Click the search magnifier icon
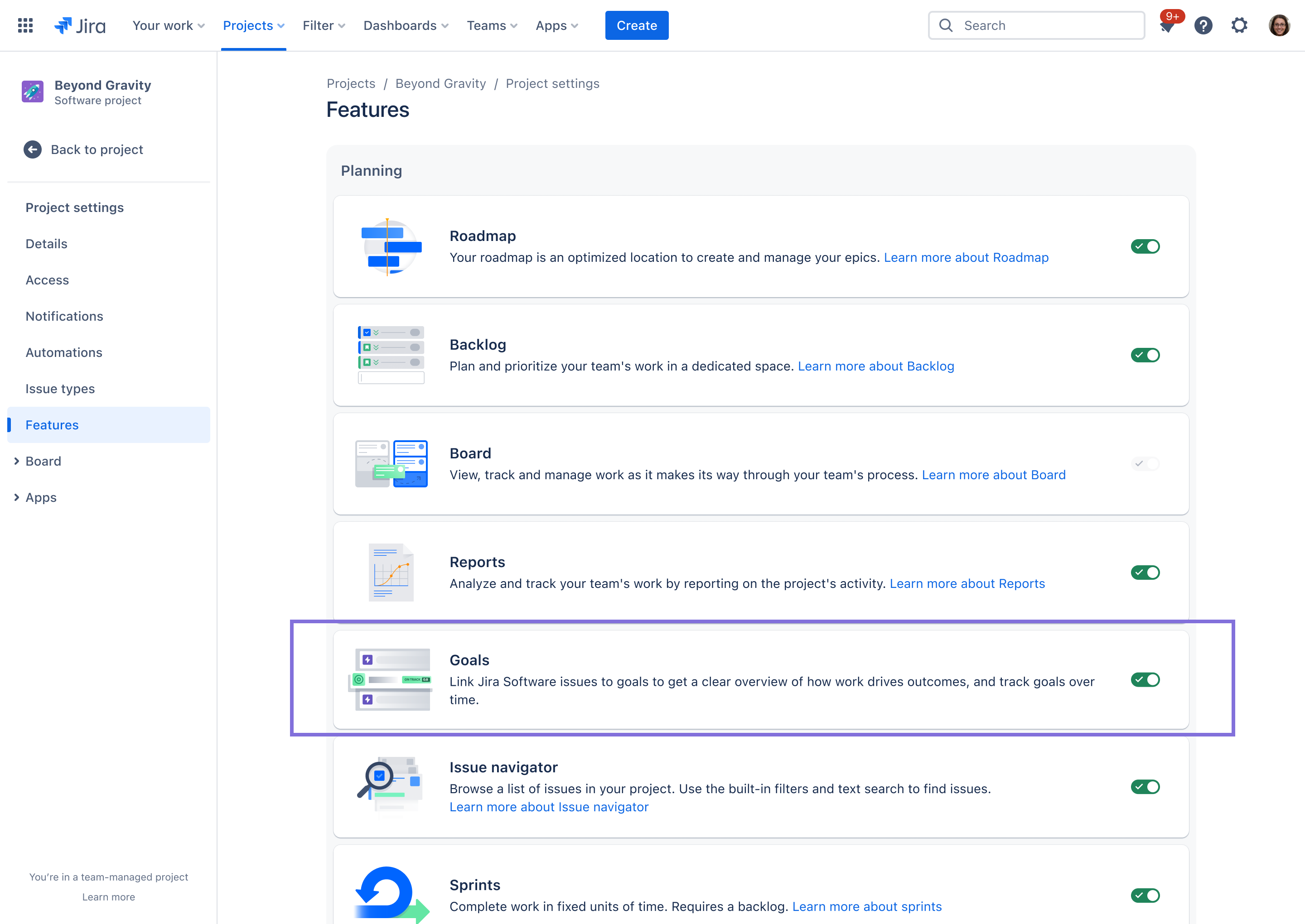This screenshot has height=924, width=1305. (946, 26)
